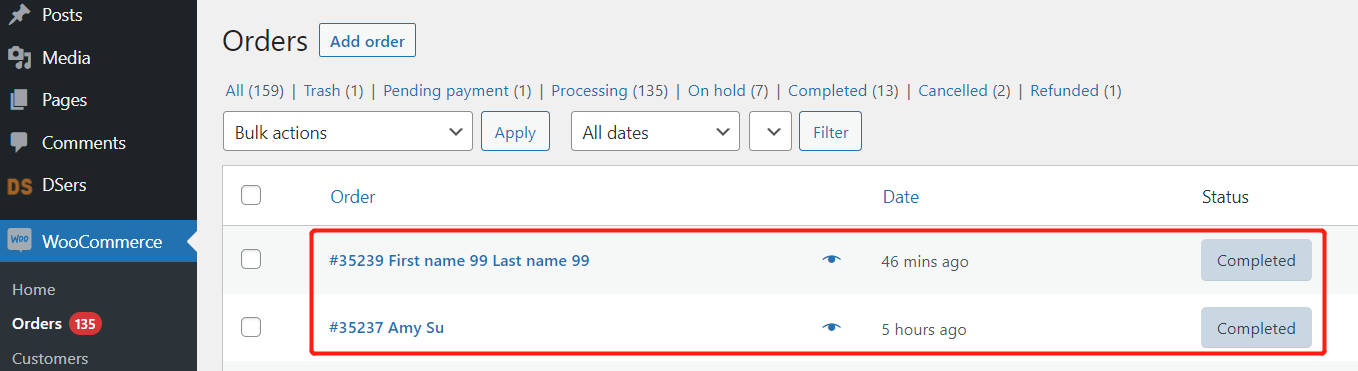
Task: Click the Posts pin icon
Action: (x=19, y=15)
